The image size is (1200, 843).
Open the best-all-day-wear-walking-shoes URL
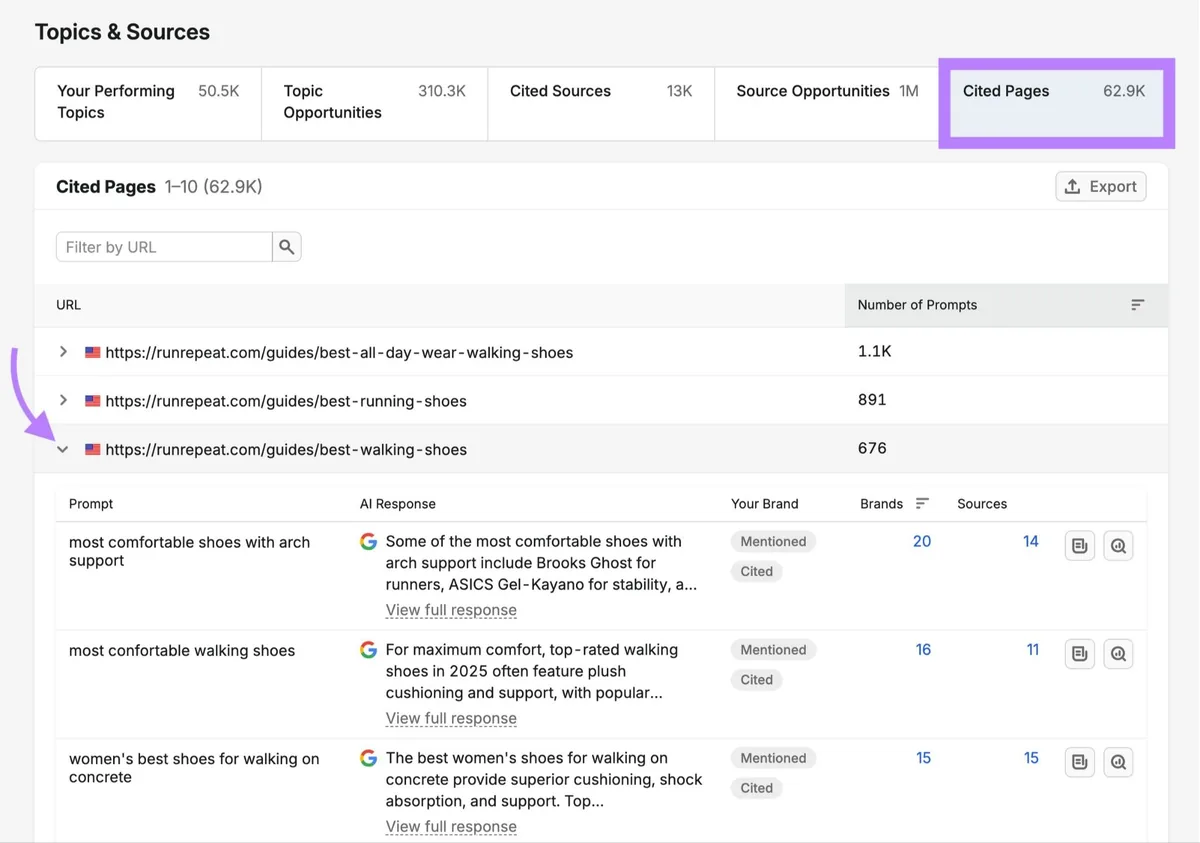(x=339, y=352)
